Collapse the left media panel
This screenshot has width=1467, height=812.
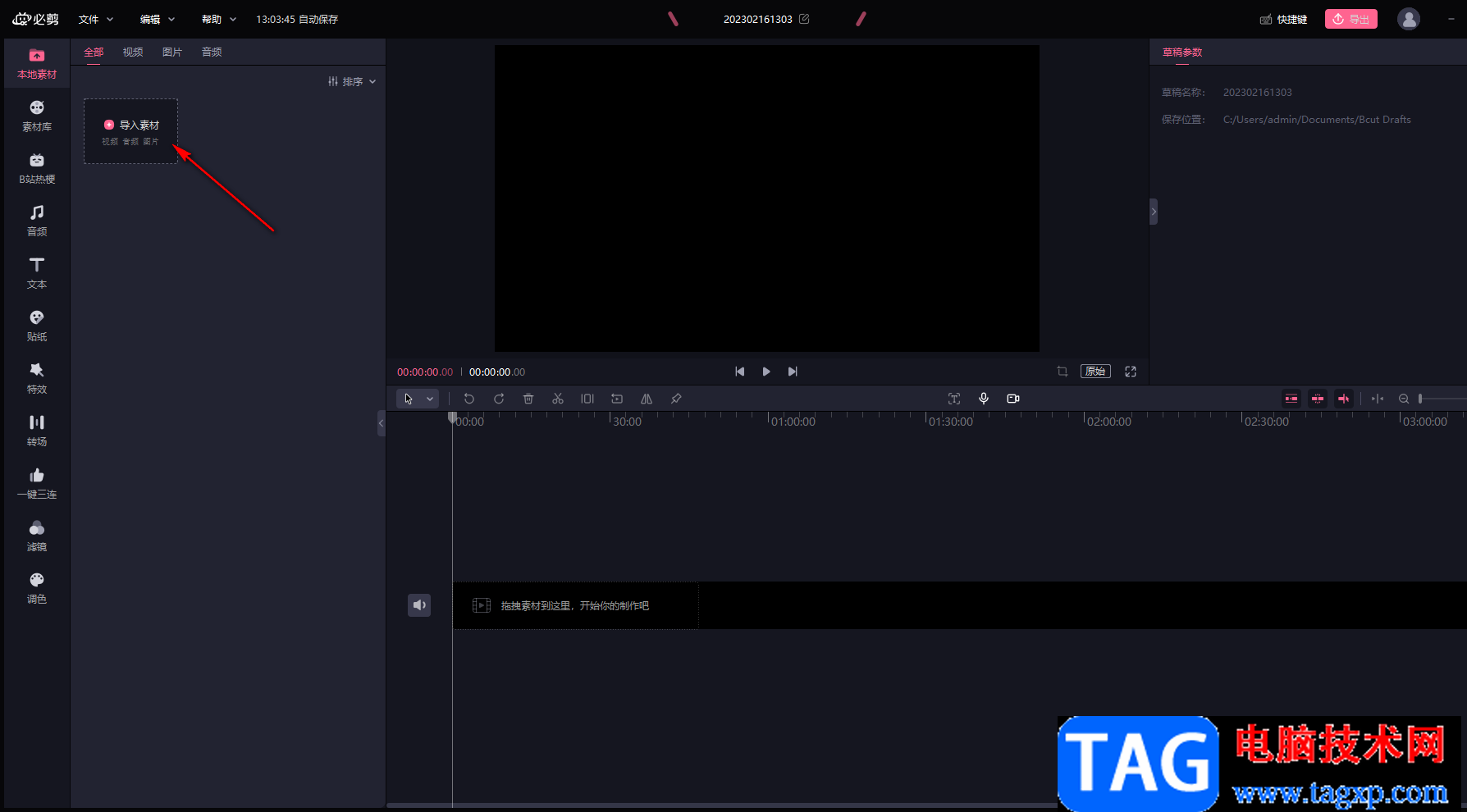382,423
